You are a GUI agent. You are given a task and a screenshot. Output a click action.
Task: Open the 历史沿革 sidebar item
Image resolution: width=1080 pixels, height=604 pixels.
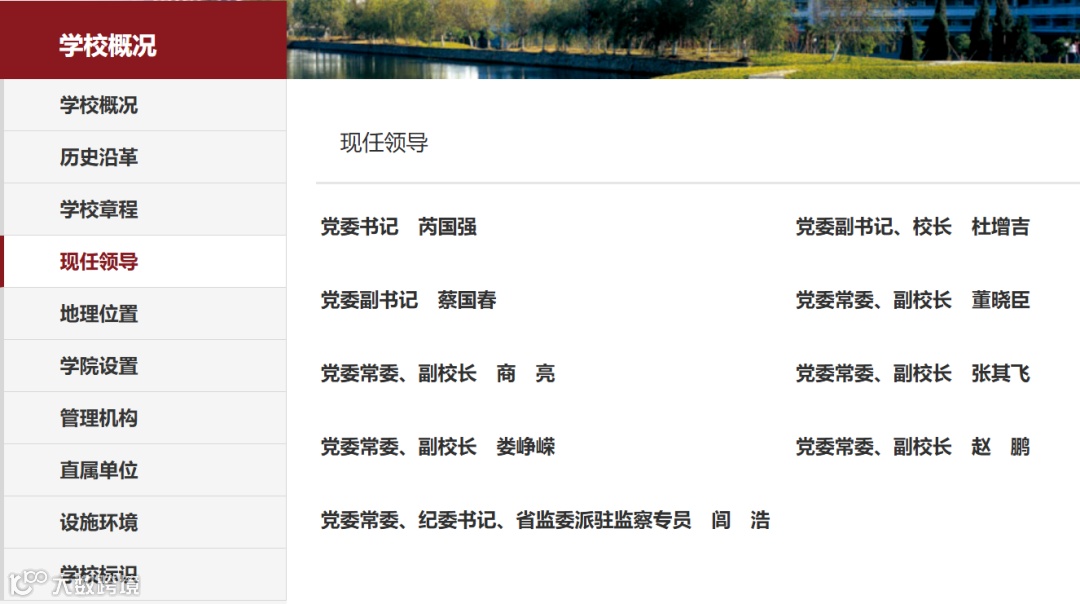(x=145, y=157)
